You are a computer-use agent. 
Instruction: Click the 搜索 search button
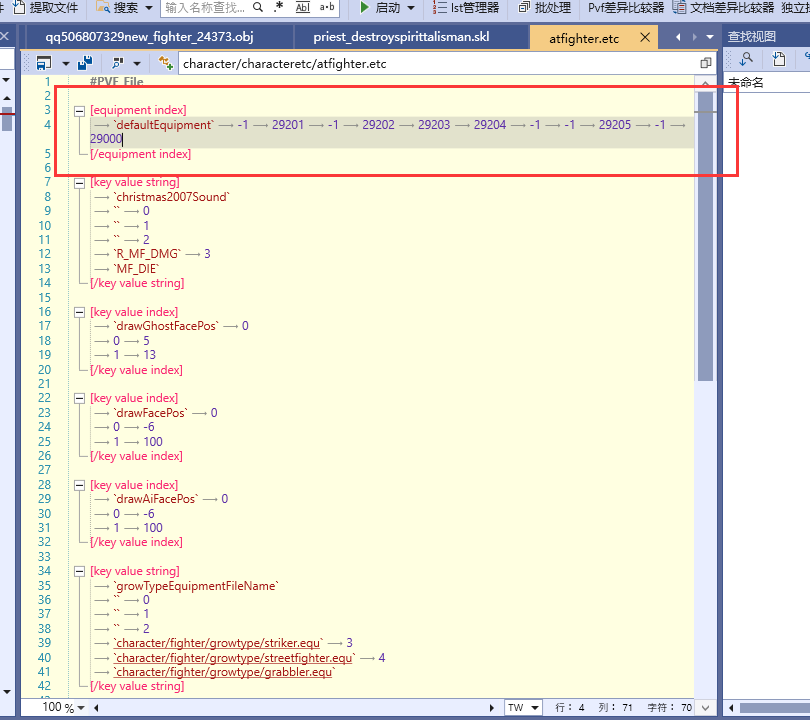click(118, 8)
